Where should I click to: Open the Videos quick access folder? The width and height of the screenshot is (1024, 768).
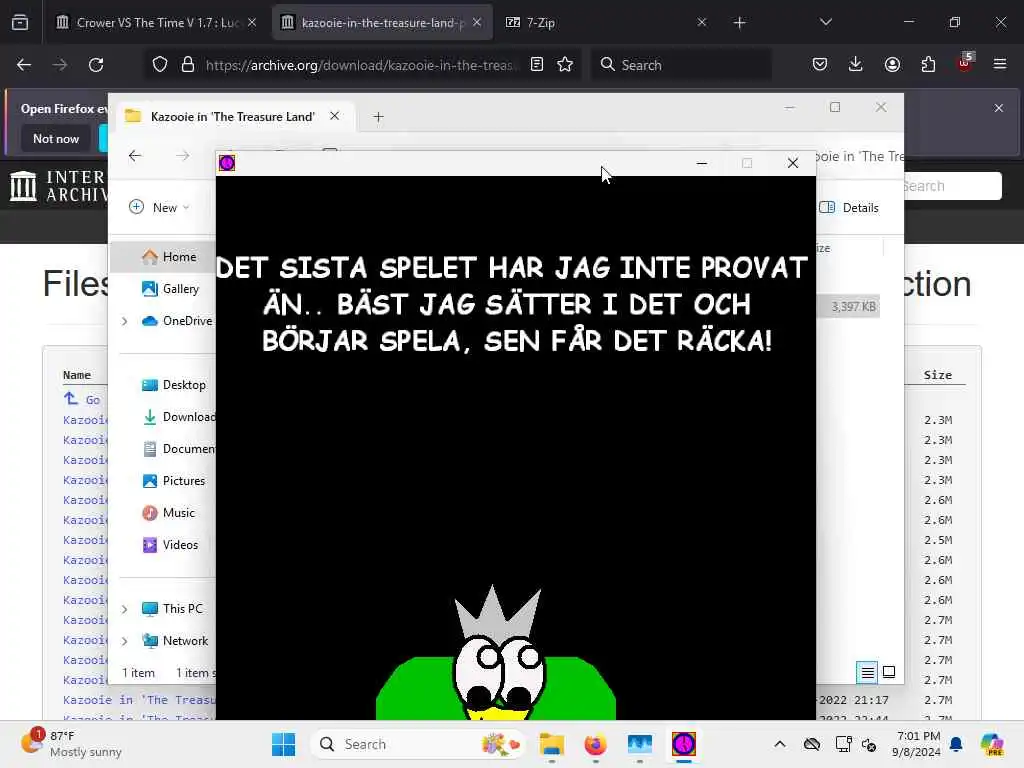[170, 545]
